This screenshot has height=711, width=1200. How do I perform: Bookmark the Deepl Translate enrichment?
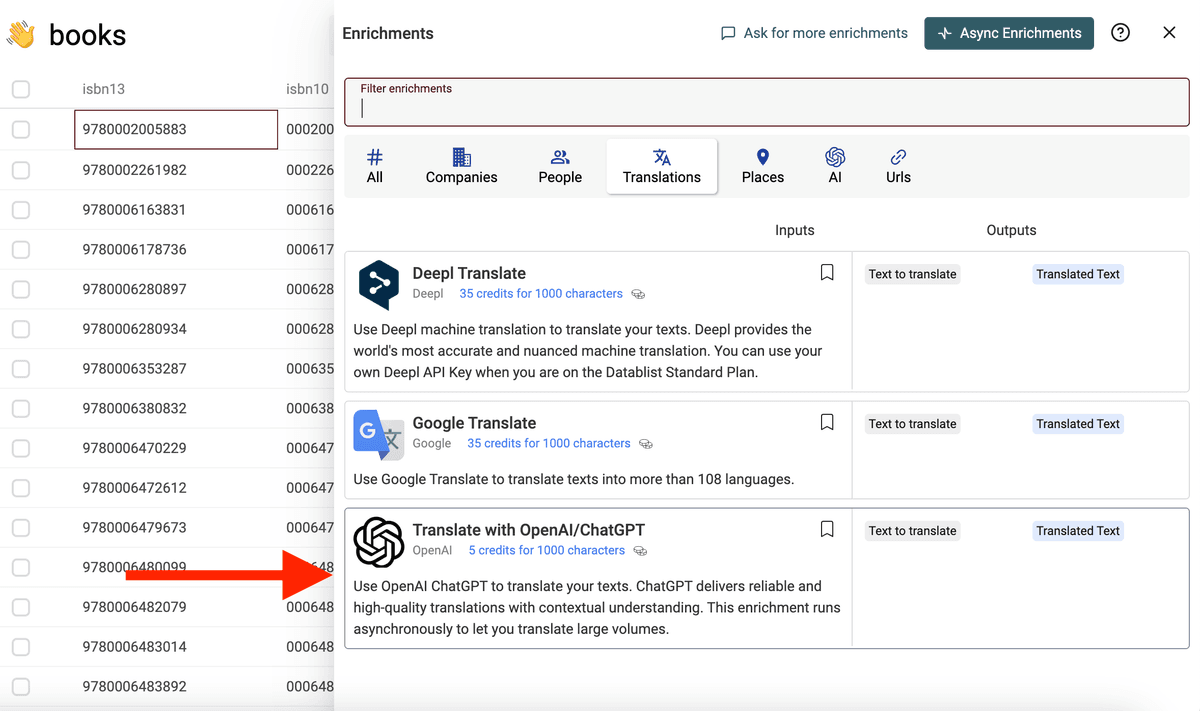coord(827,273)
